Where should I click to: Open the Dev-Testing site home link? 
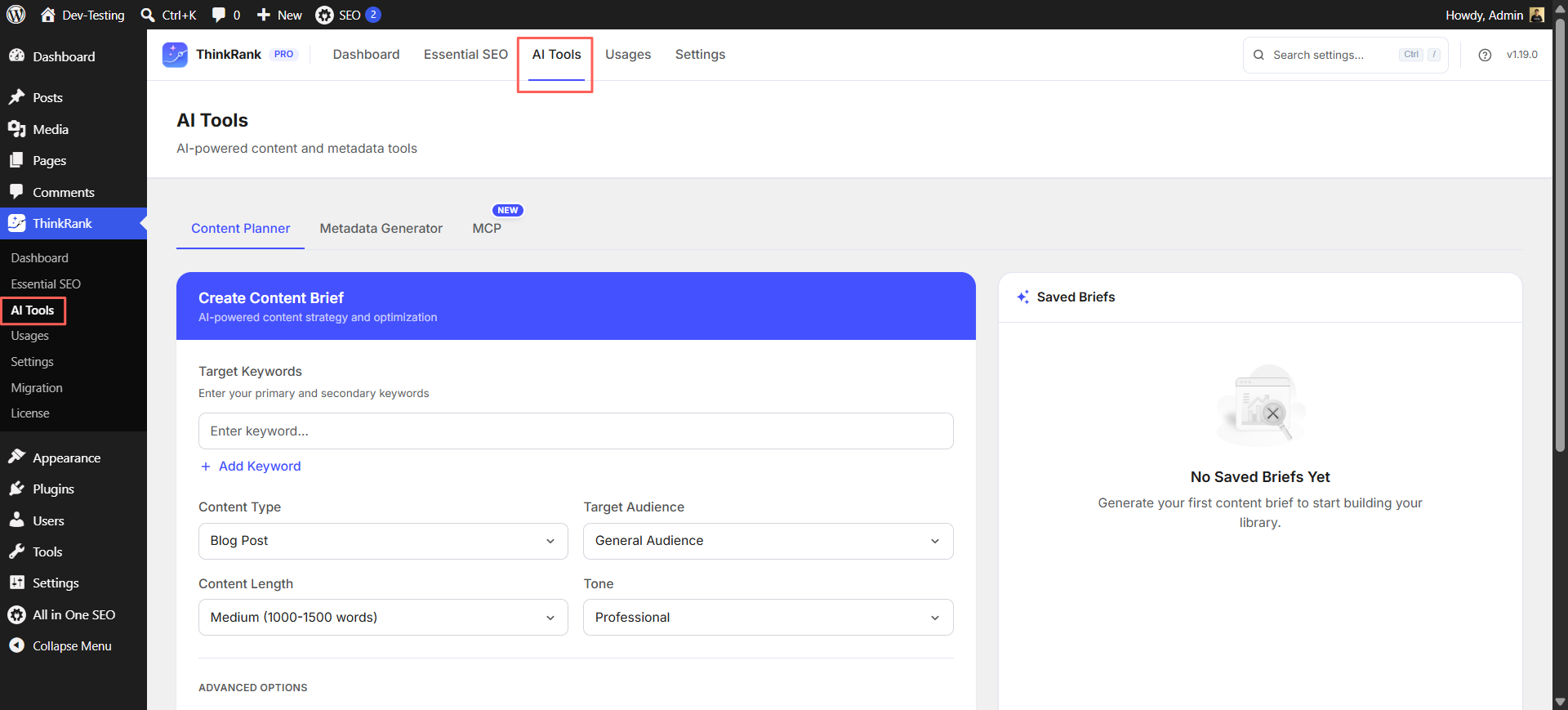tap(82, 15)
